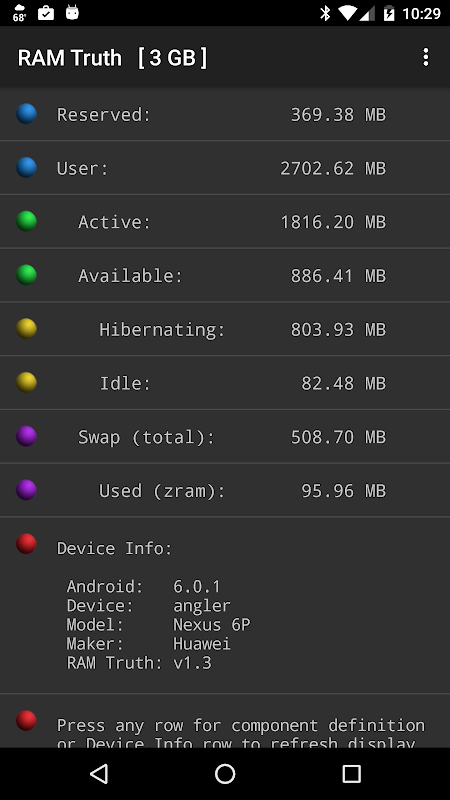This screenshot has width=450, height=800.
Task: Select the Used (zram) row
Action: (x=225, y=490)
